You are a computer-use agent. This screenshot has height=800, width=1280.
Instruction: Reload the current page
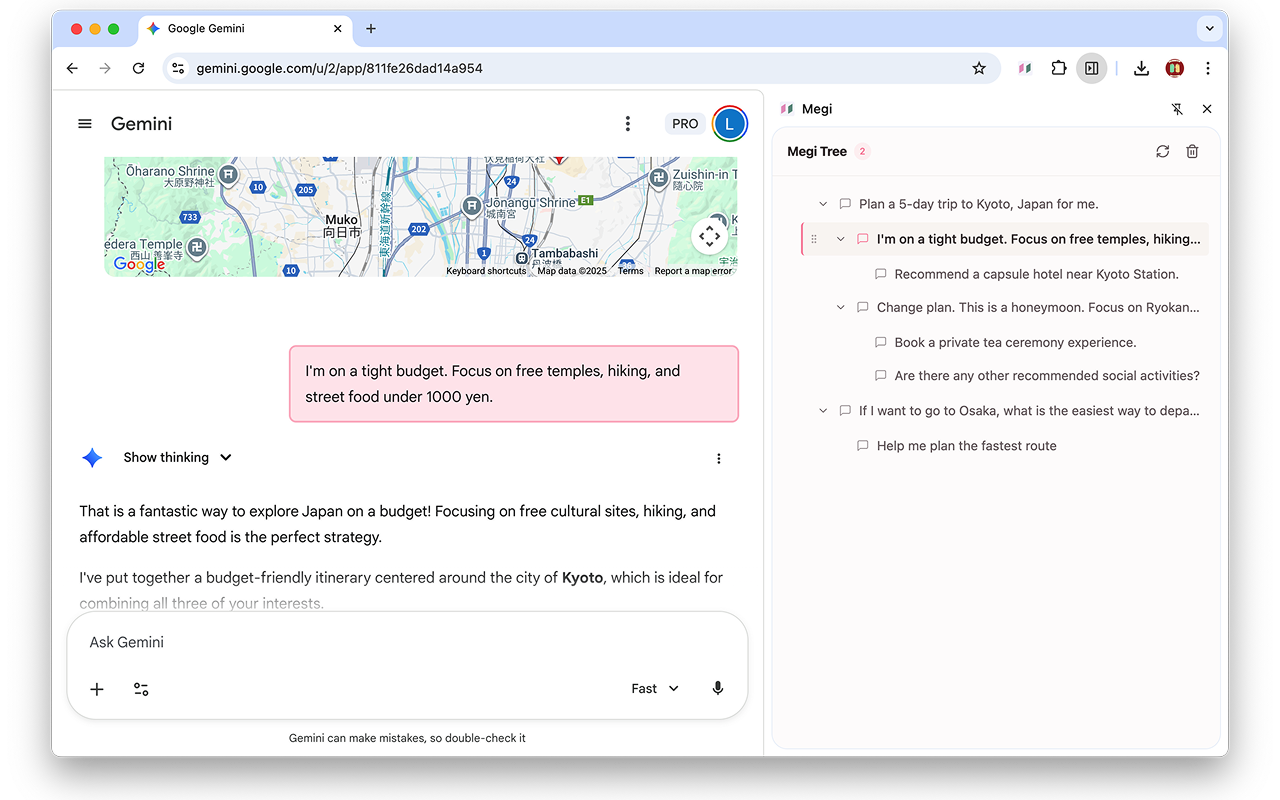pos(139,68)
